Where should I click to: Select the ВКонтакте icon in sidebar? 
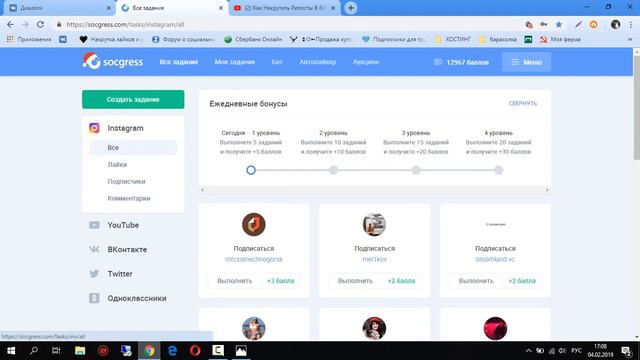pyautogui.click(x=94, y=249)
